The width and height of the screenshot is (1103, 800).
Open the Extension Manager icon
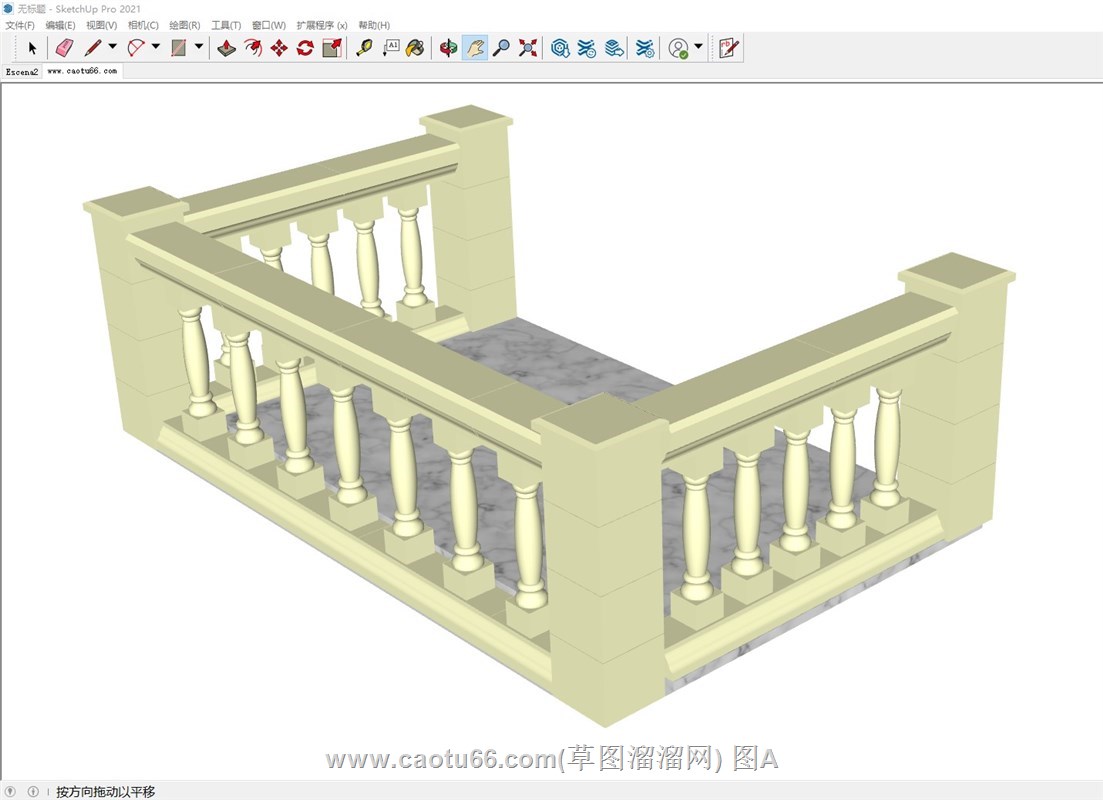point(645,48)
